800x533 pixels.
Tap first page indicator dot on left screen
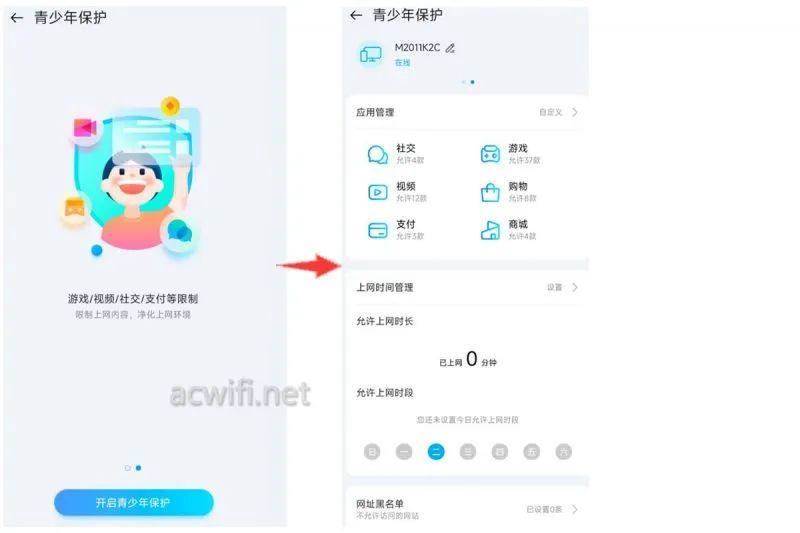[x=128, y=468]
